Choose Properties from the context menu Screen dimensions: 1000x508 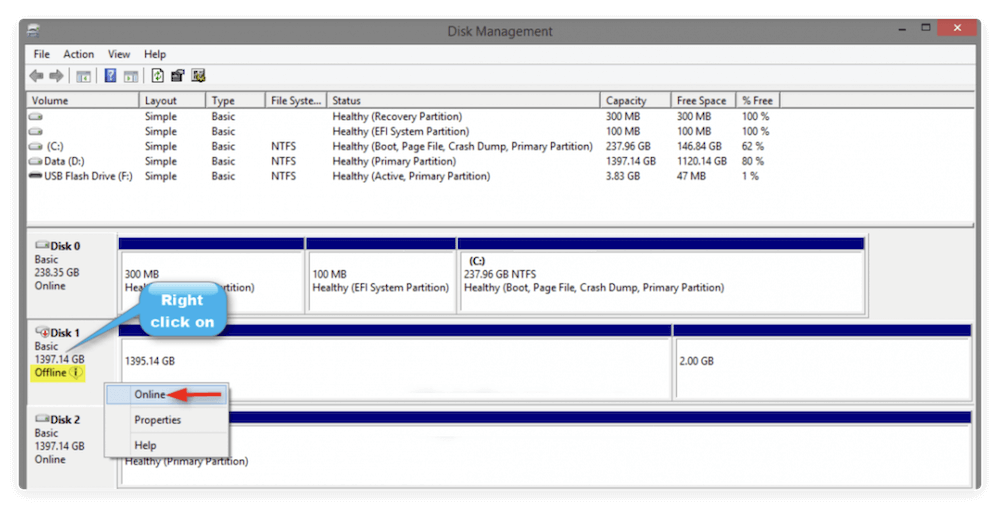(x=166, y=420)
